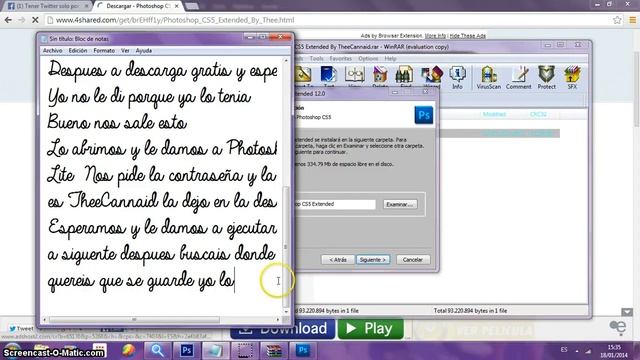The width and height of the screenshot is (640, 360).
Task: Click the Delete icon in WinRAR toolbar
Action: pyautogui.click(x=380, y=77)
